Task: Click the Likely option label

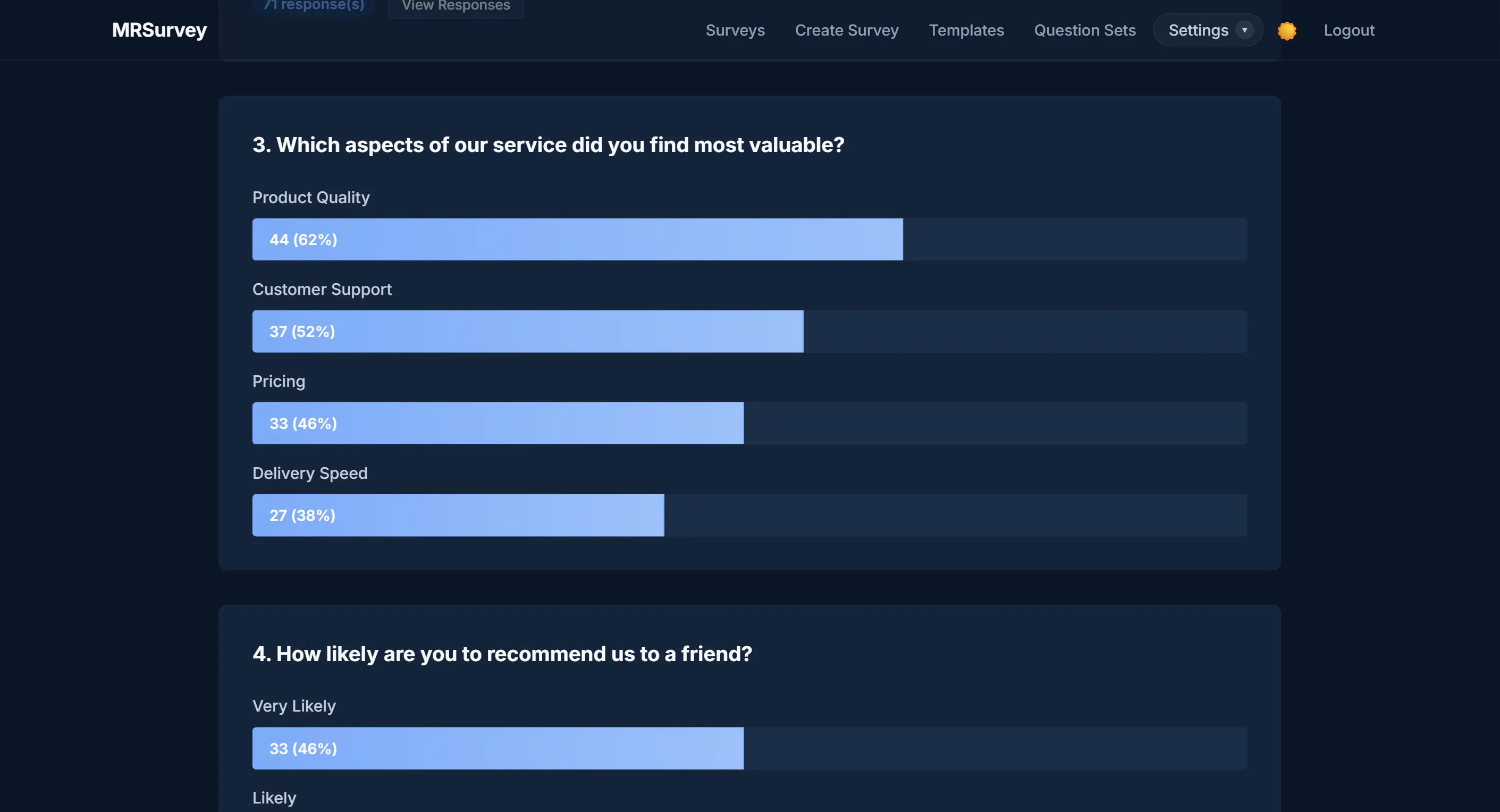Action: point(274,798)
